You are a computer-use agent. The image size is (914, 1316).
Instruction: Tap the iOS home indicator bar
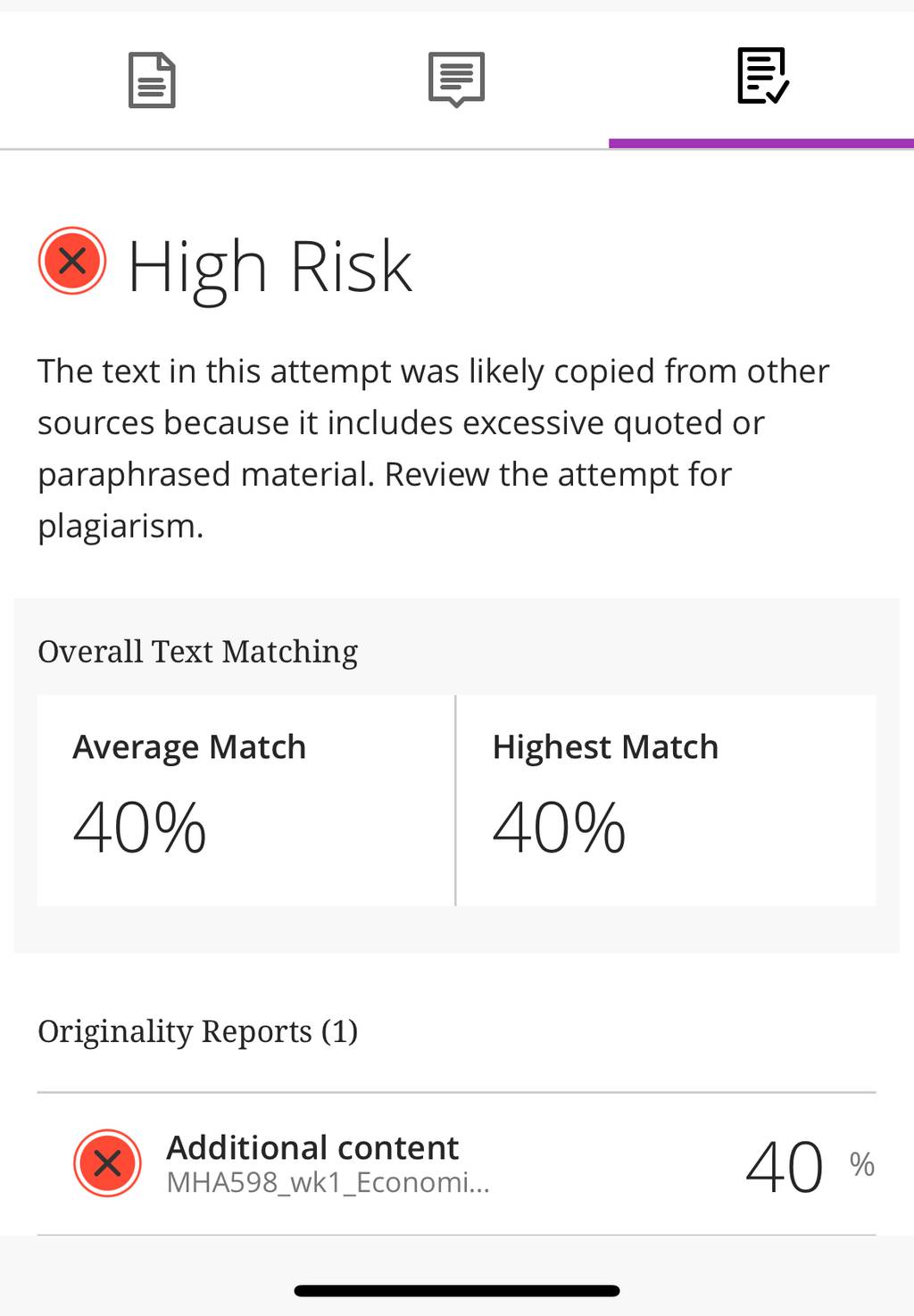click(457, 1290)
